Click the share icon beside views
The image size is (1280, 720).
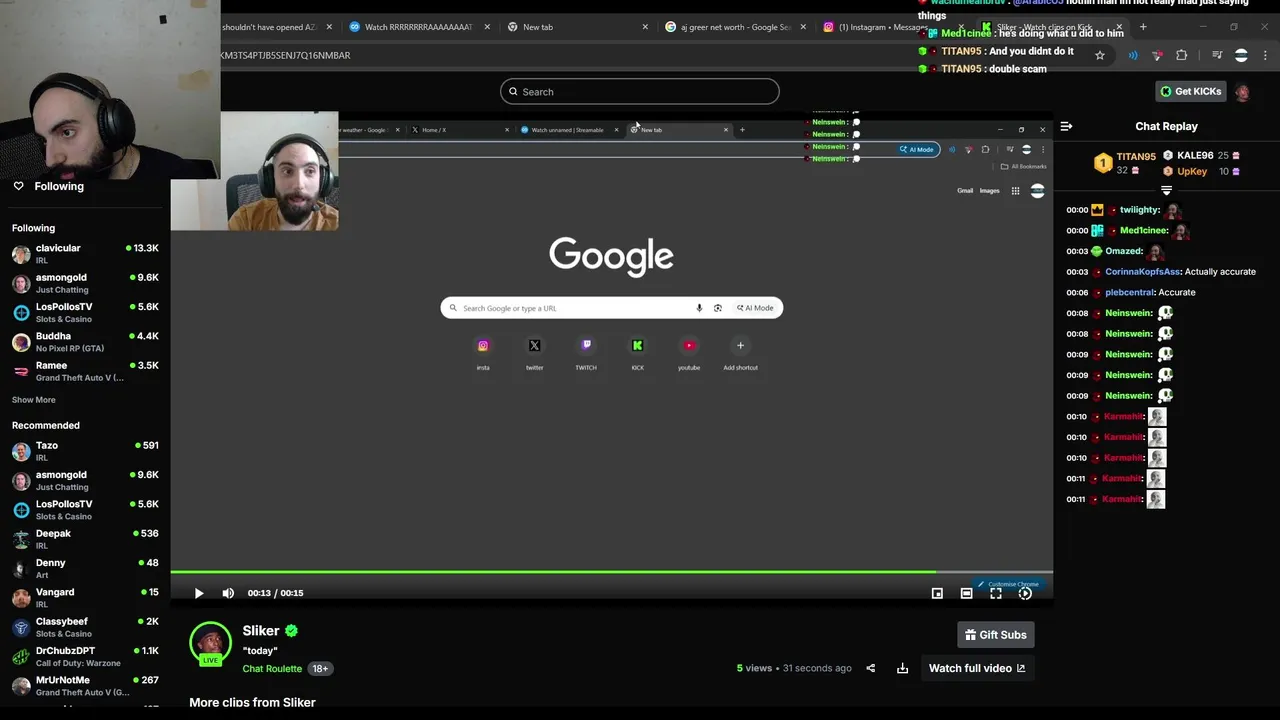pyautogui.click(x=870, y=668)
